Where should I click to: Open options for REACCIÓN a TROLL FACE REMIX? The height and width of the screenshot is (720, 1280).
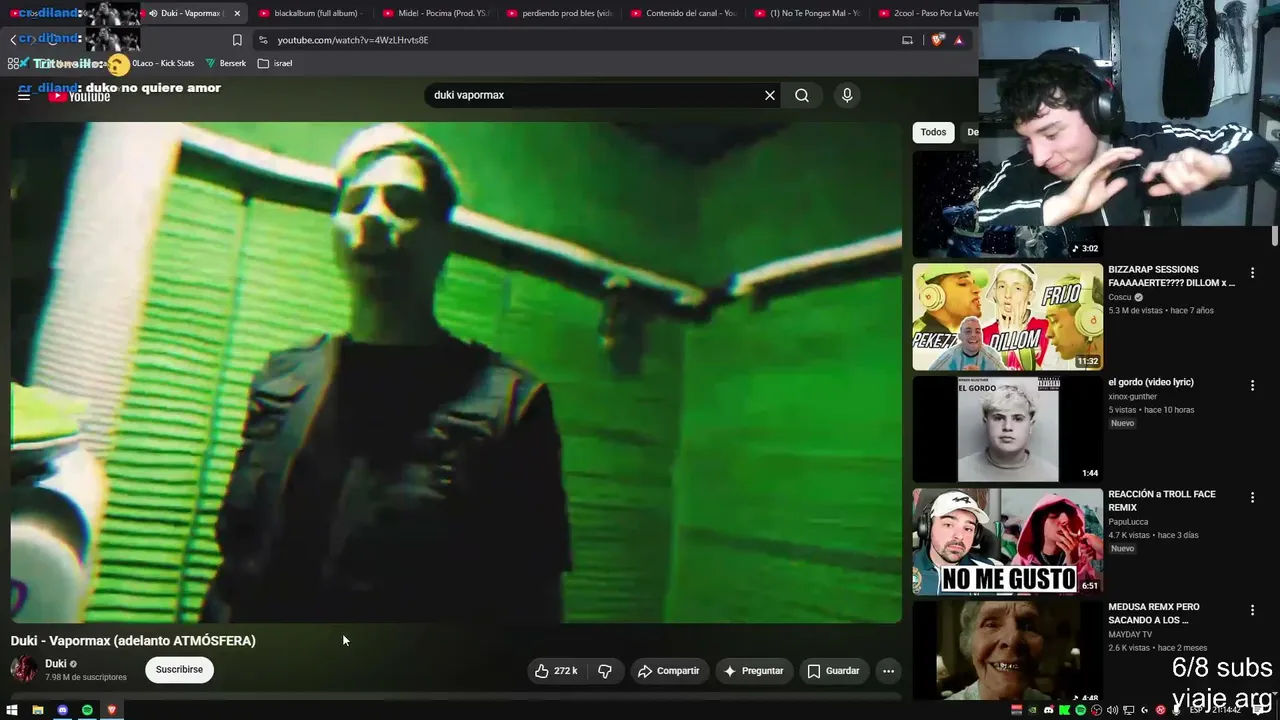pyautogui.click(x=1252, y=497)
